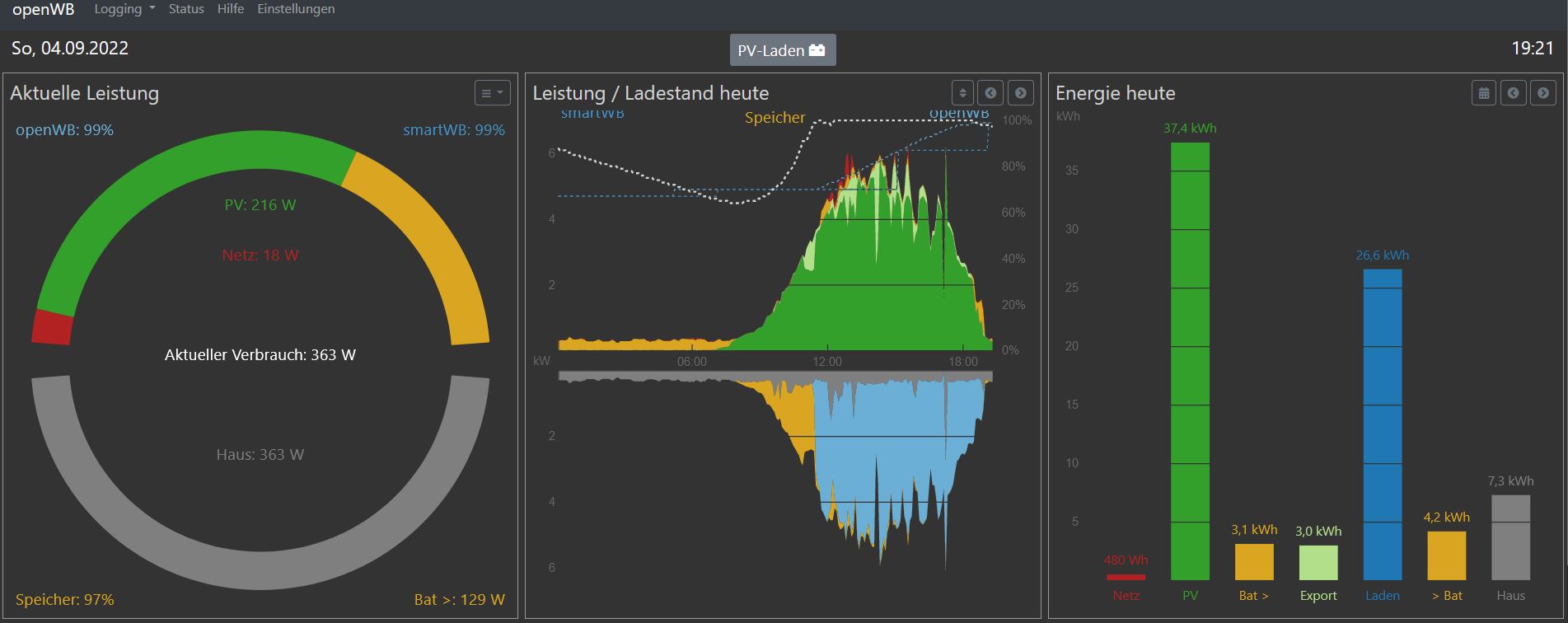Open the Hilfe menu item
Viewport: 1568px width, 623px height.
(231, 9)
